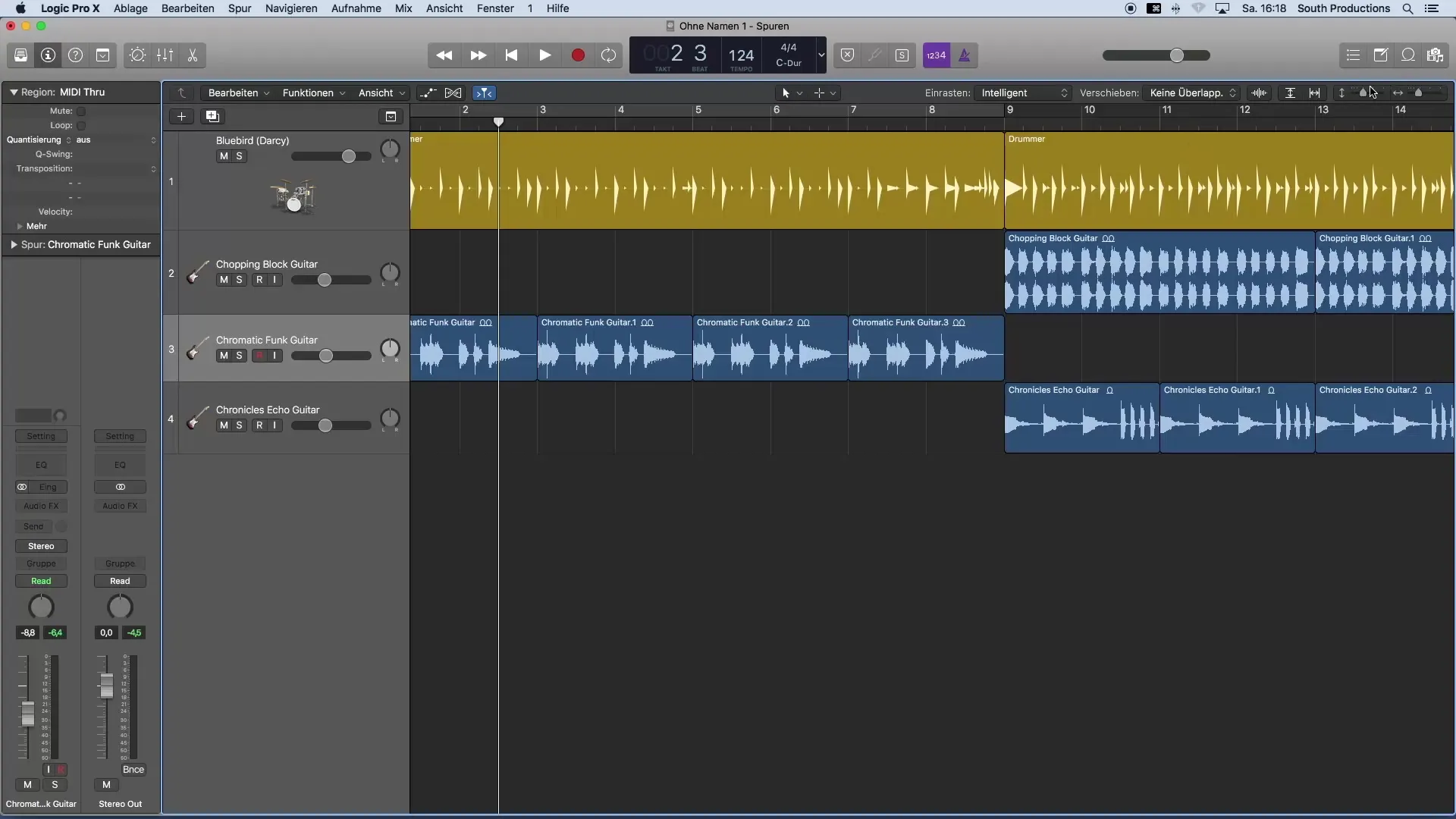Image resolution: width=1456 pixels, height=819 pixels.
Task: Open Loop Browser button
Action: point(1408,55)
